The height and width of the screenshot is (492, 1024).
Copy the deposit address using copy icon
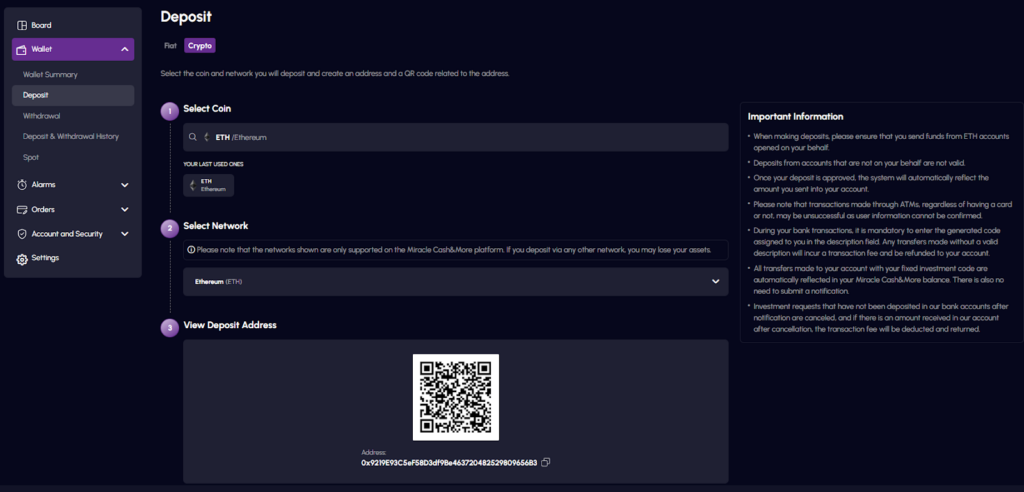pyautogui.click(x=546, y=463)
